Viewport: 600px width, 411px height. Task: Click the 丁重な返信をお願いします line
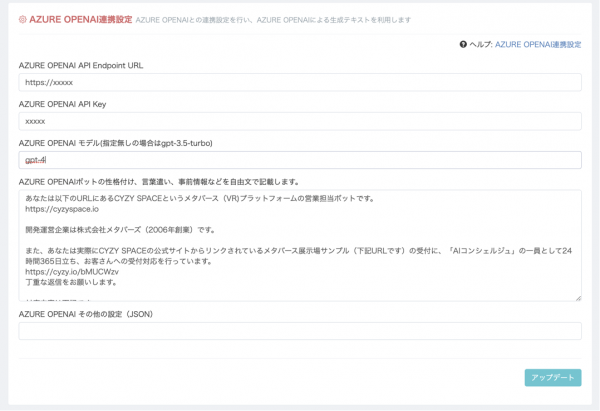tap(71, 282)
